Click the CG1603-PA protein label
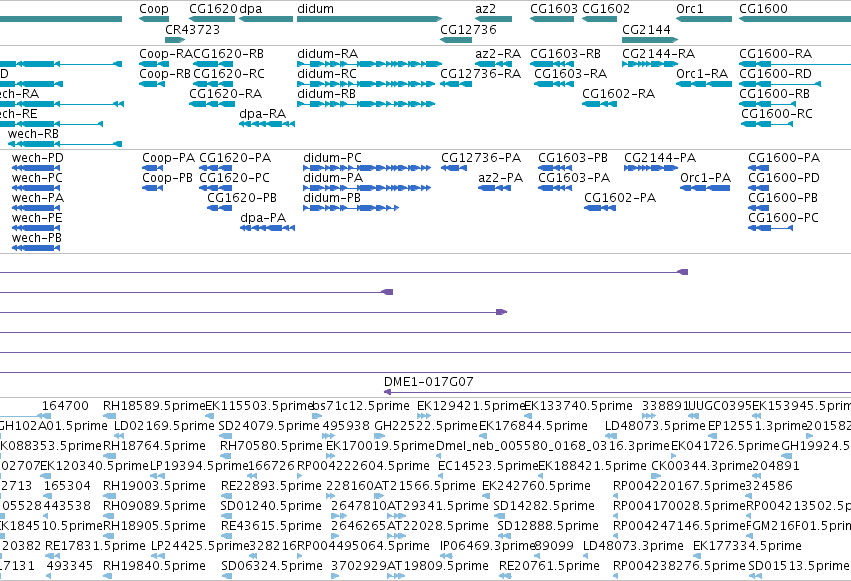Screen dimensions: 851x581 tap(574, 178)
